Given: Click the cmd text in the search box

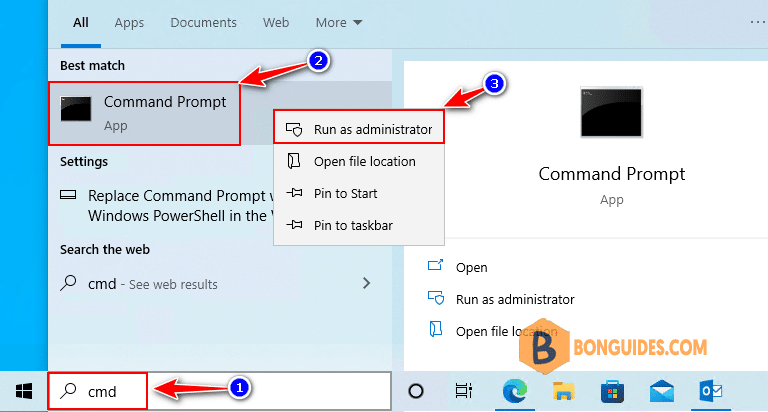Looking at the screenshot, I should coord(102,391).
